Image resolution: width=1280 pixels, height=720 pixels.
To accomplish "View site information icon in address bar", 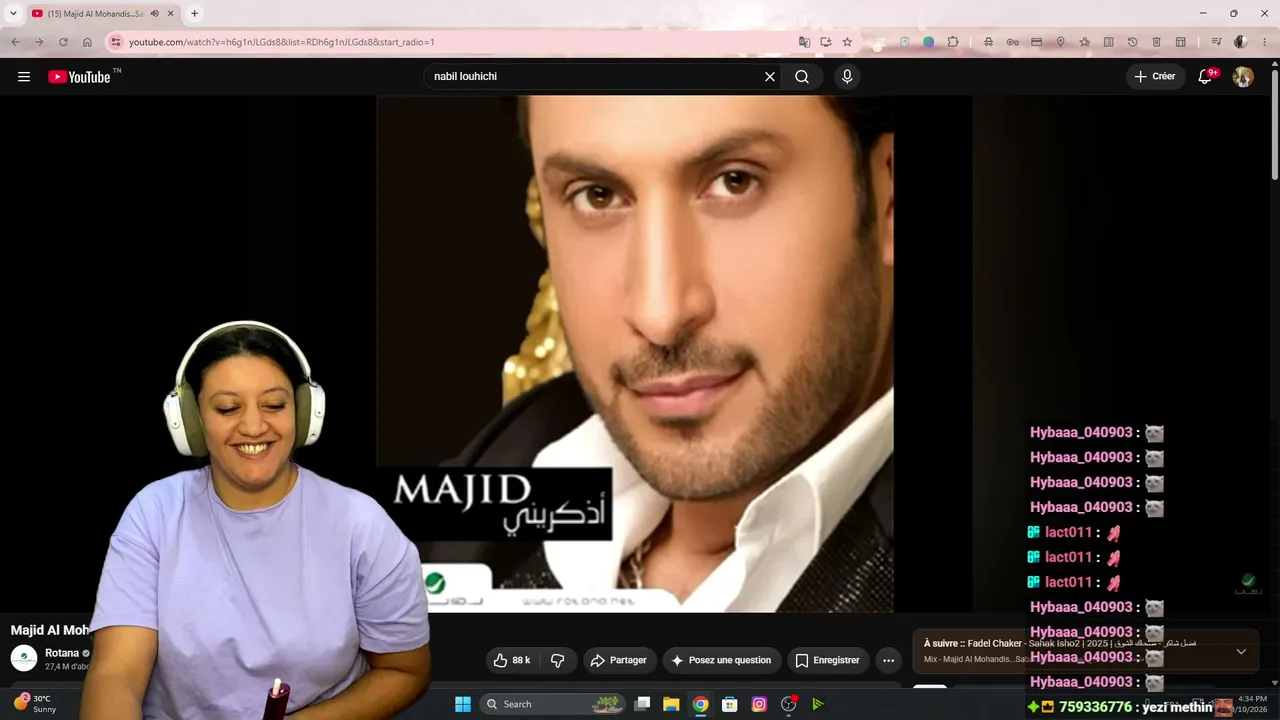I will click(x=116, y=42).
